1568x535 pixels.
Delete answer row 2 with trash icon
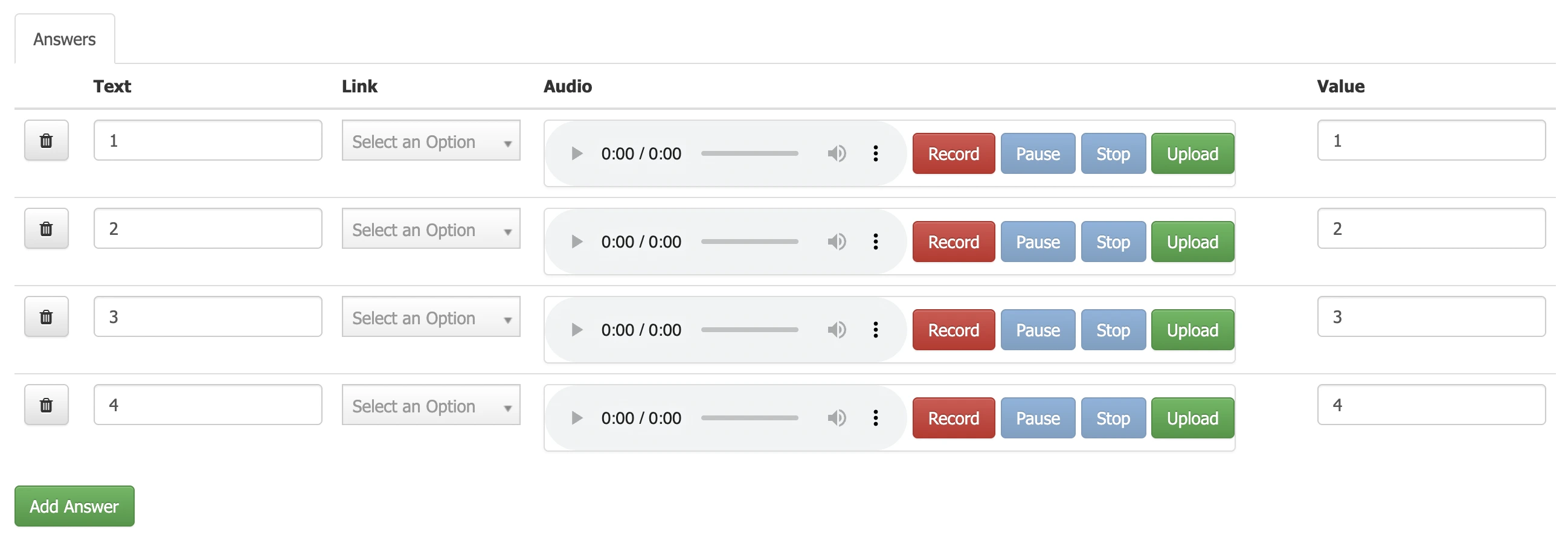[x=47, y=229]
